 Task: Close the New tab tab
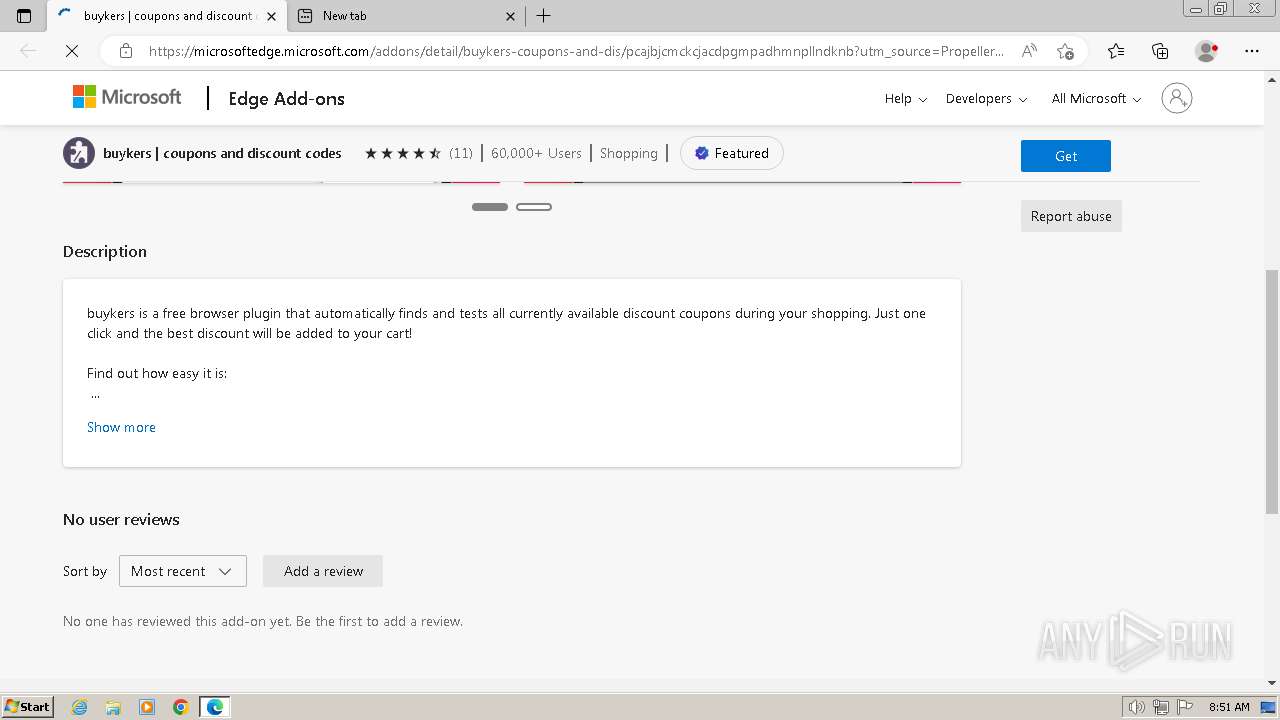click(x=510, y=16)
